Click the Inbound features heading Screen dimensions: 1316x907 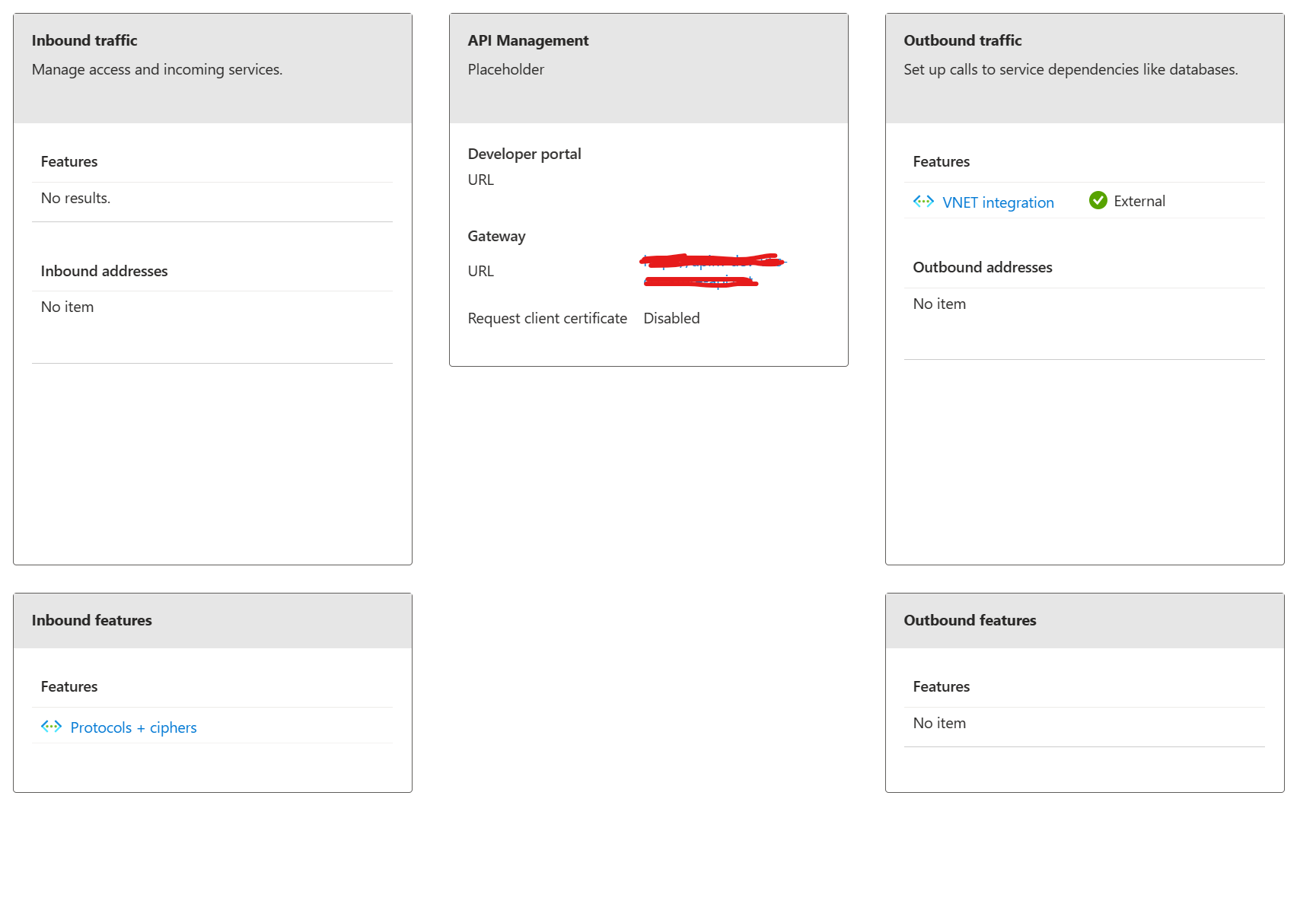(x=92, y=620)
